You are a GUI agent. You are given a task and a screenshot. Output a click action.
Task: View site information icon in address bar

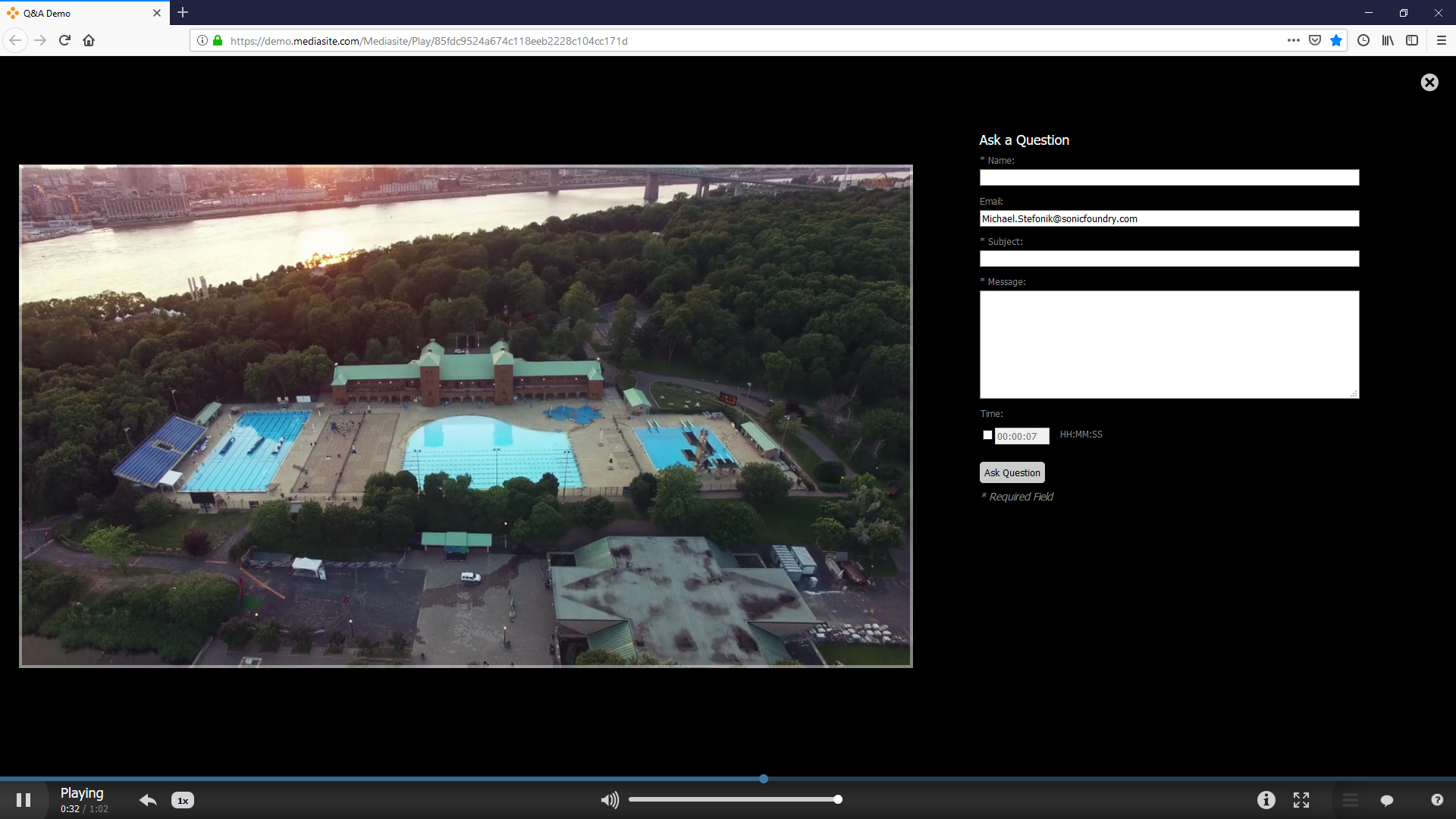[x=202, y=40]
